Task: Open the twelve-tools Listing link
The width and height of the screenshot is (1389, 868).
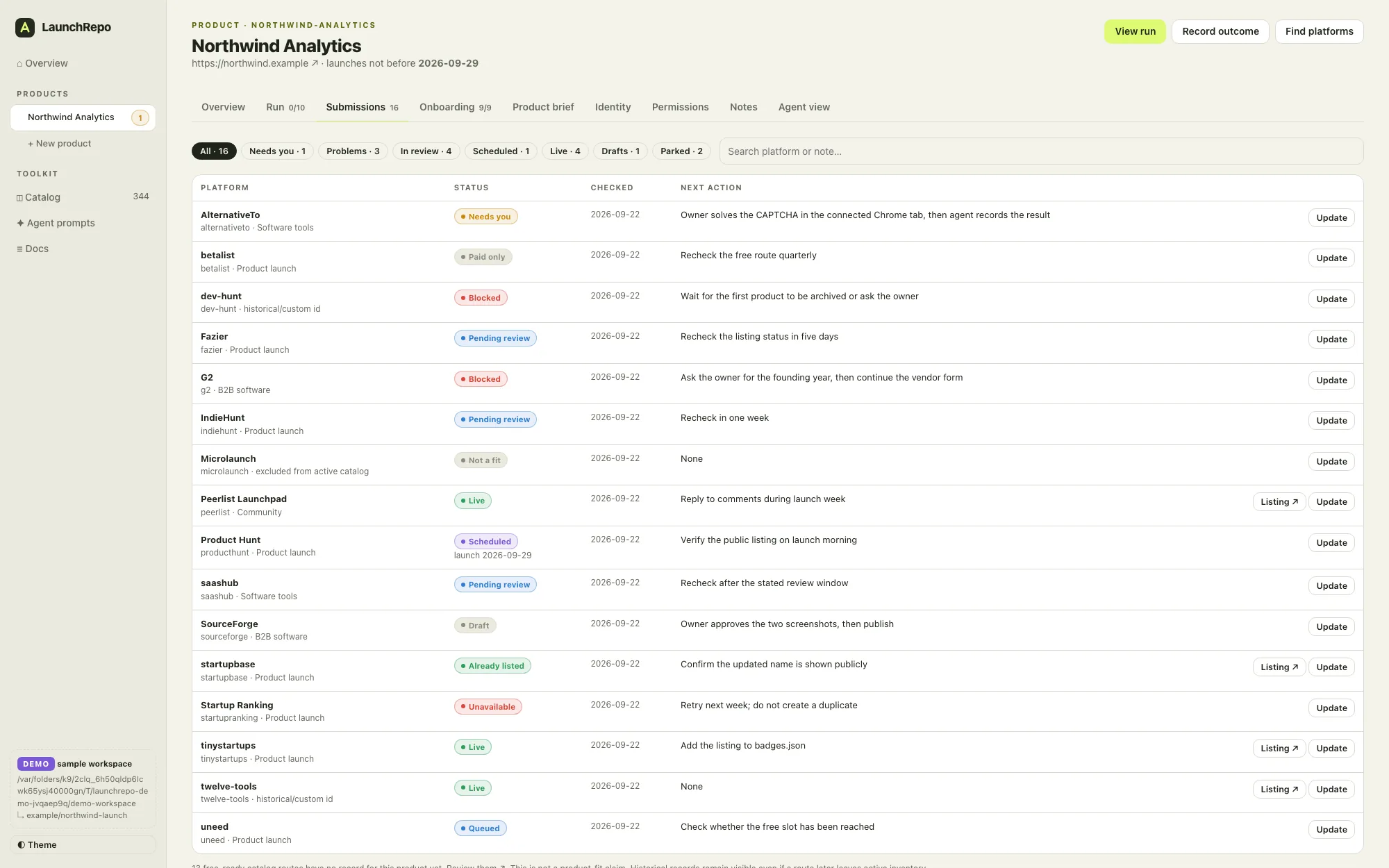Action: pyautogui.click(x=1279, y=790)
